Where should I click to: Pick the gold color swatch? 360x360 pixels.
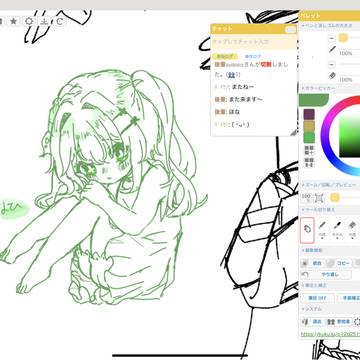(x=309, y=126)
